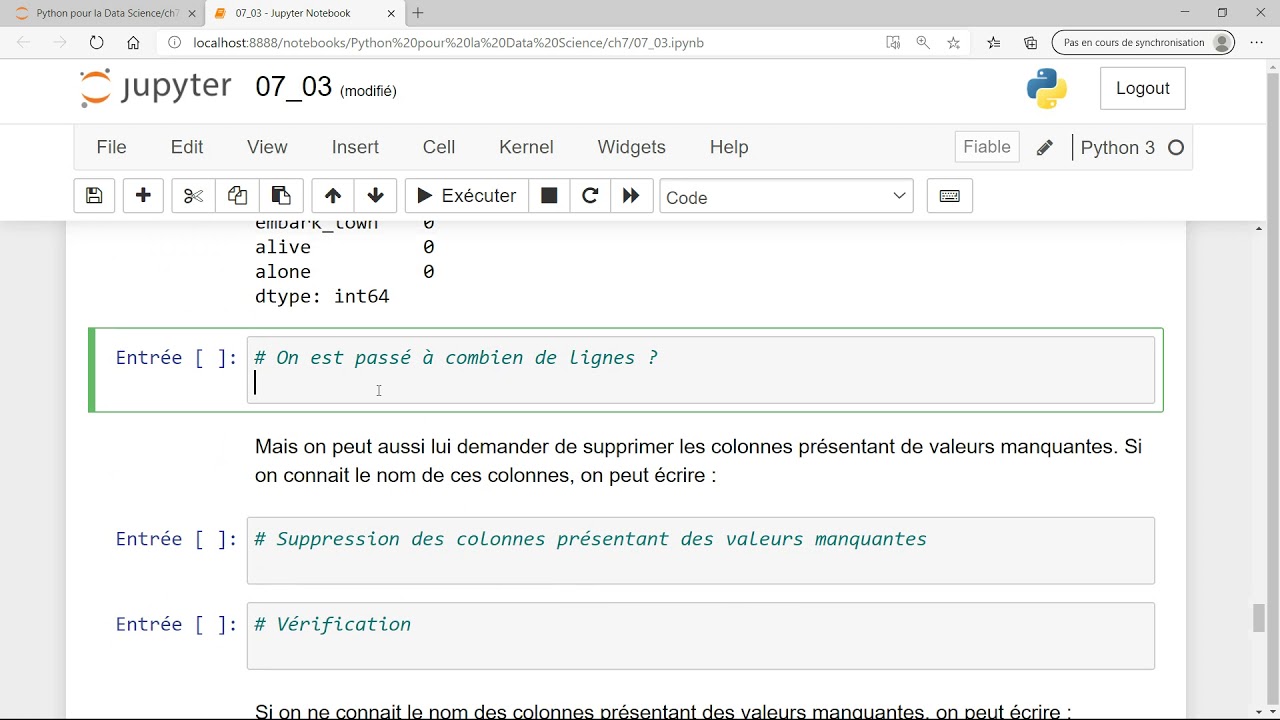Open the Insert menu
The width and height of the screenshot is (1280, 720).
(x=355, y=147)
